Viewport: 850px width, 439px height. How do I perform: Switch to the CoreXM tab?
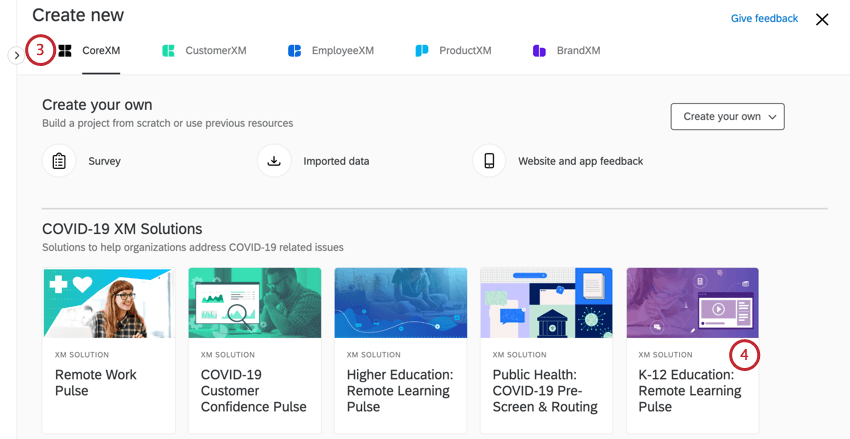[x=101, y=51]
